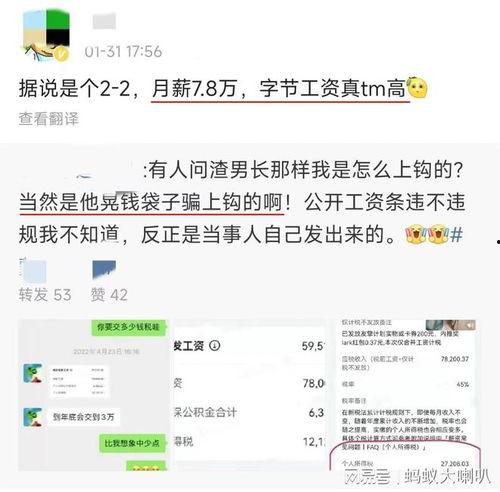Viewport: 500px width, 492px height.
Task: Click the 01-31 17:56 timestamp
Action: [x=123, y=52]
